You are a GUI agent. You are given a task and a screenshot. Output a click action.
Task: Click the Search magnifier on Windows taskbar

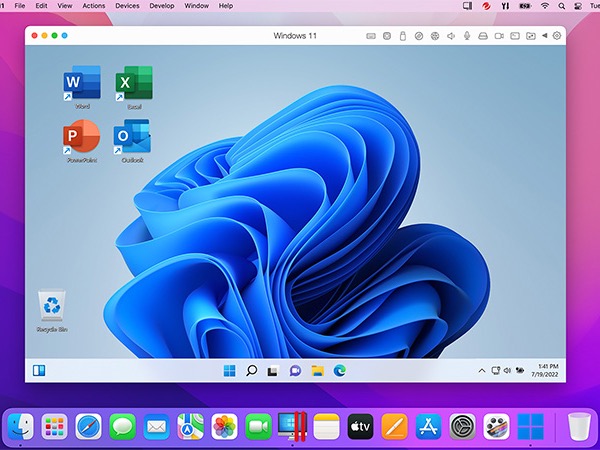[251, 370]
